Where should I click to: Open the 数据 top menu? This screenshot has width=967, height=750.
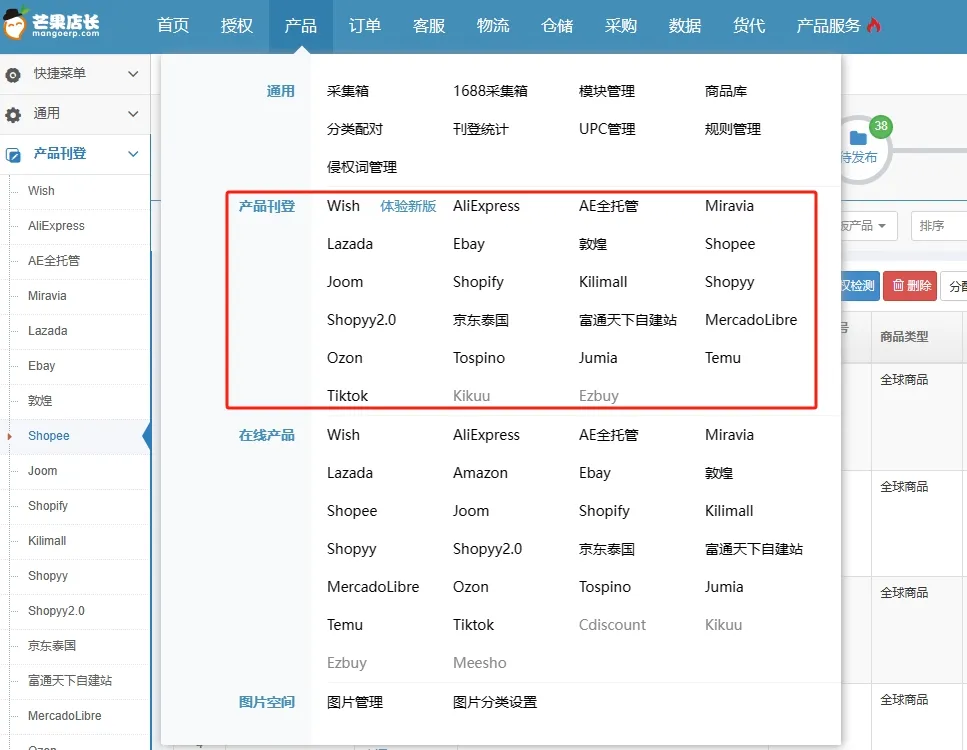pyautogui.click(x=685, y=25)
